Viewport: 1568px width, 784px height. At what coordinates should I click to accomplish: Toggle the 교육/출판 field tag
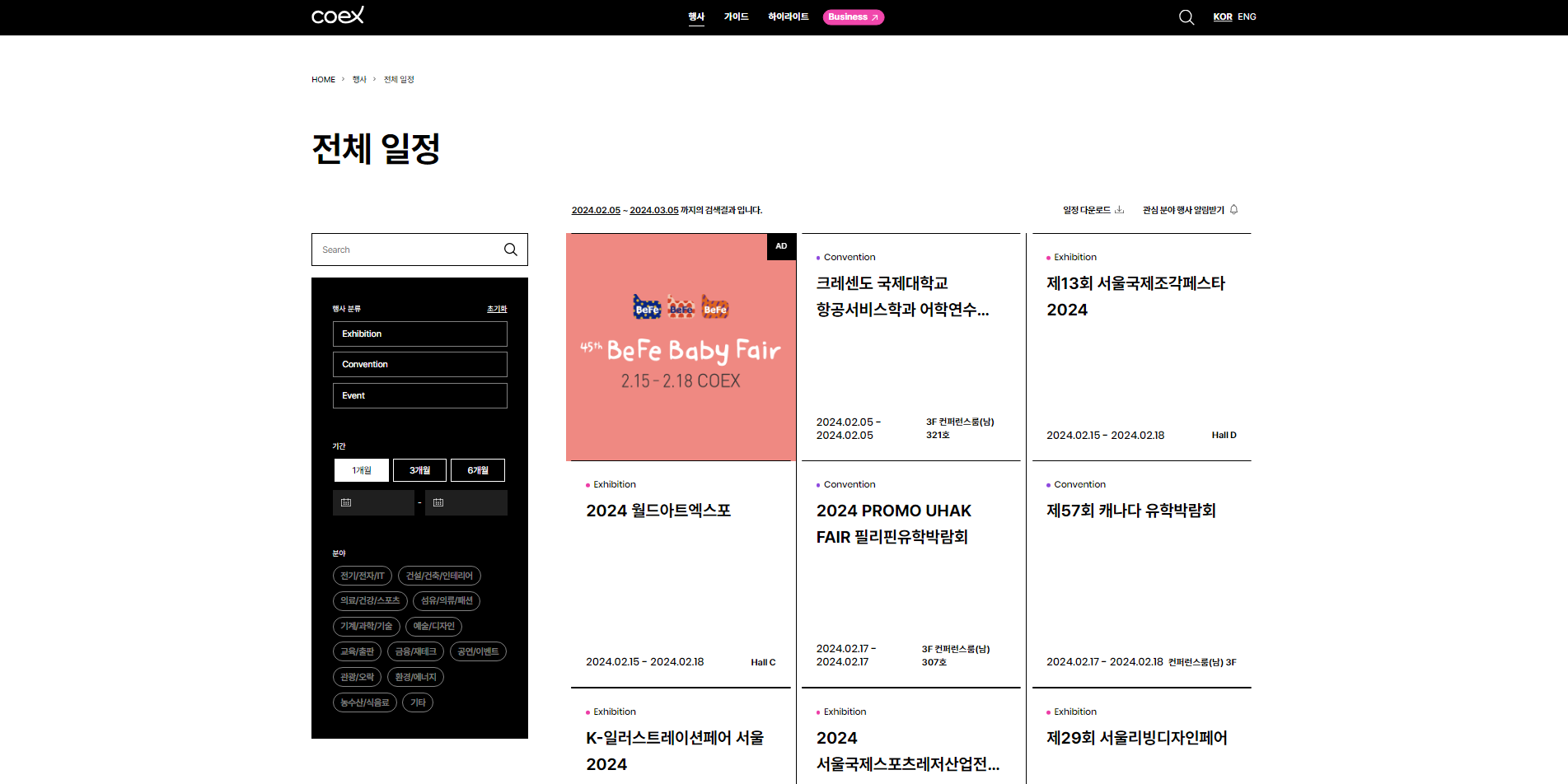pyautogui.click(x=357, y=651)
